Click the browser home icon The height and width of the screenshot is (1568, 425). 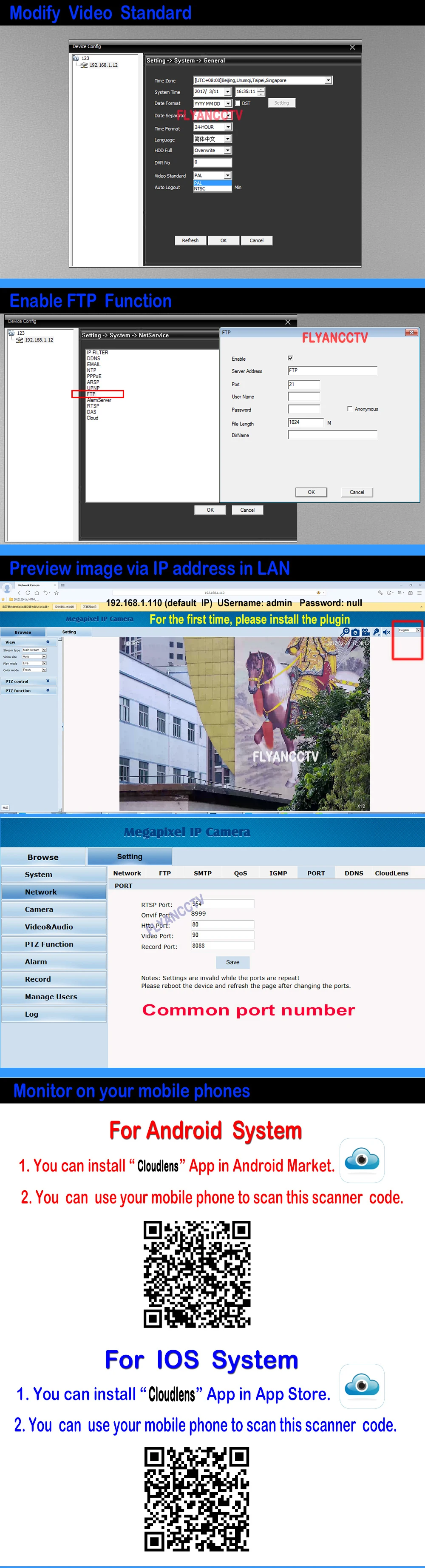click(37, 592)
